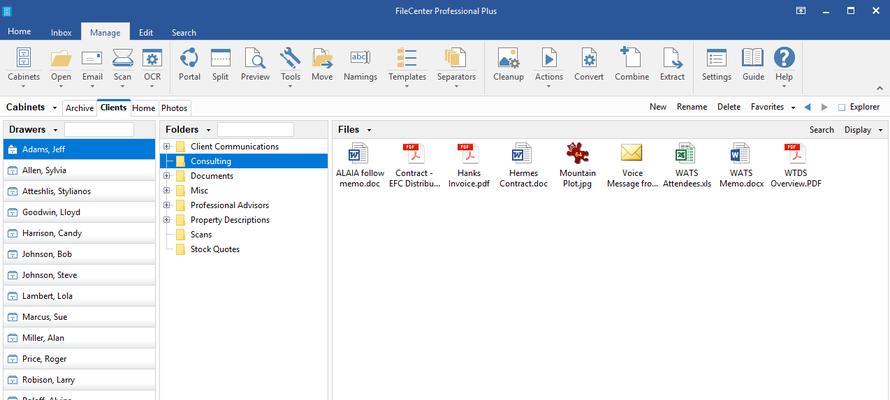
Task: Click the Drawers filter input field
Action: click(x=99, y=129)
